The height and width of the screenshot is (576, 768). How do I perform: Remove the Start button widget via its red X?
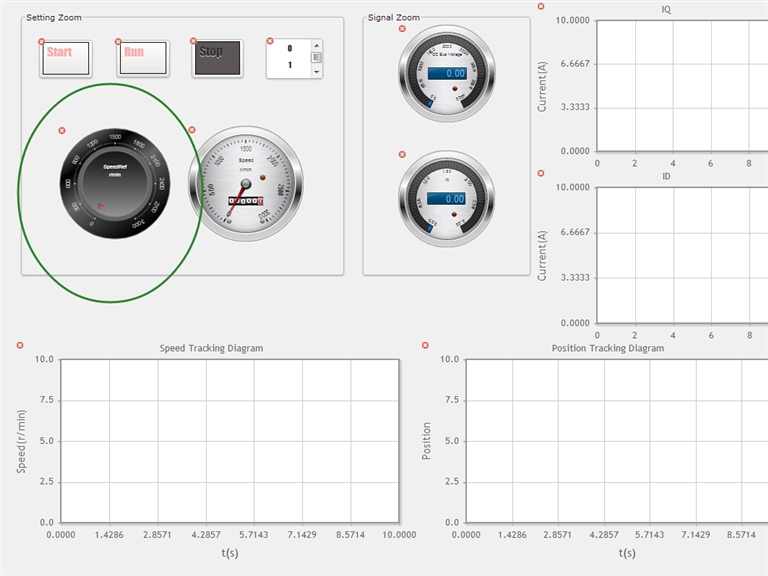[42, 42]
